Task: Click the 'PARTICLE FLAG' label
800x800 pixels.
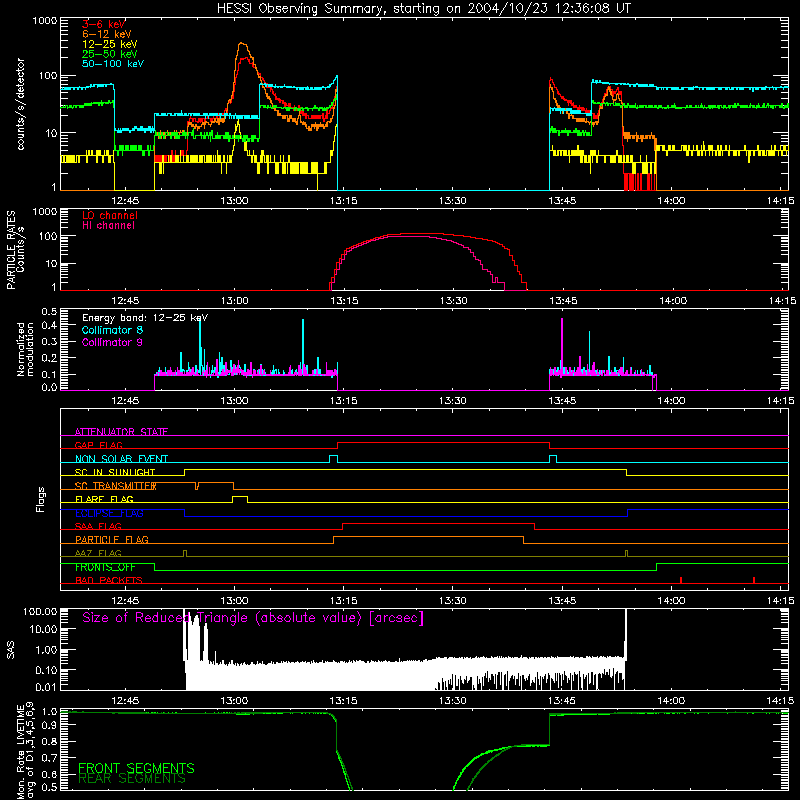Action: point(112,539)
